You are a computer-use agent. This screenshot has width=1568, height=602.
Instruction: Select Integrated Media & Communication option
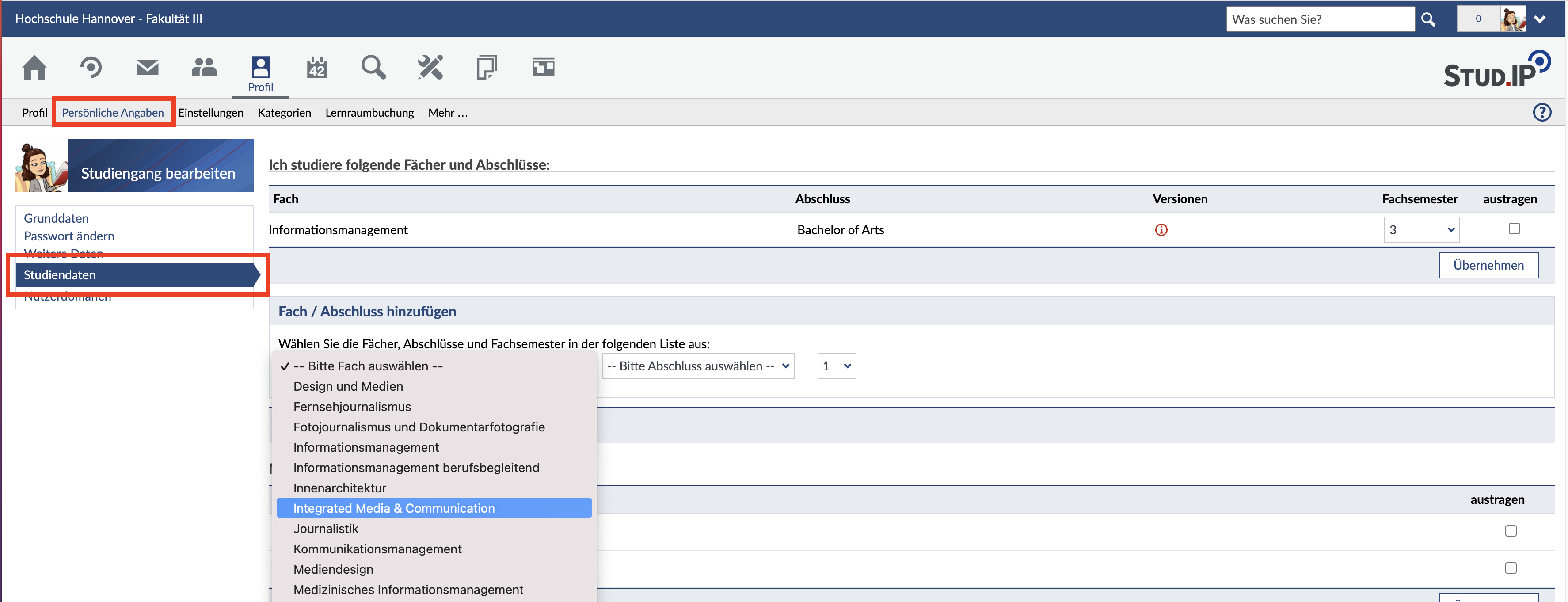coord(394,508)
